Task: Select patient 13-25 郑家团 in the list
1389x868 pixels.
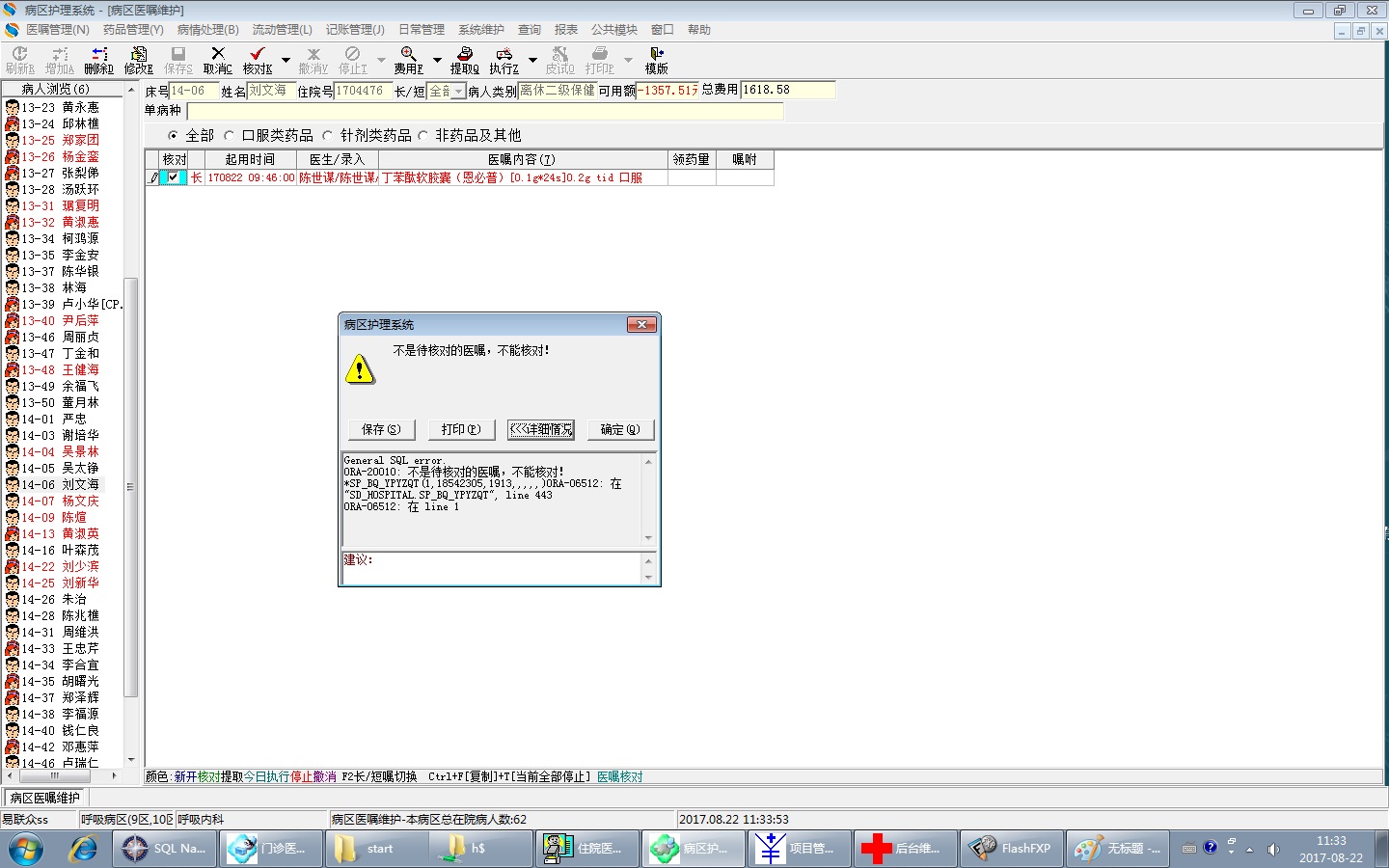Action: pyautogui.click(x=60, y=140)
